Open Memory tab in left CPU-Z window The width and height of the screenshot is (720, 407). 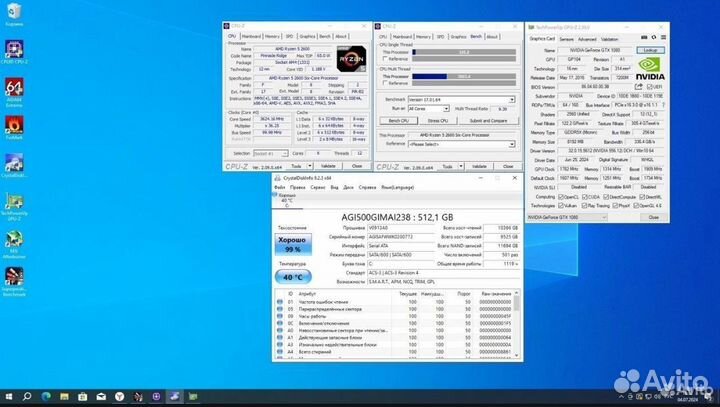pyautogui.click(x=272, y=36)
